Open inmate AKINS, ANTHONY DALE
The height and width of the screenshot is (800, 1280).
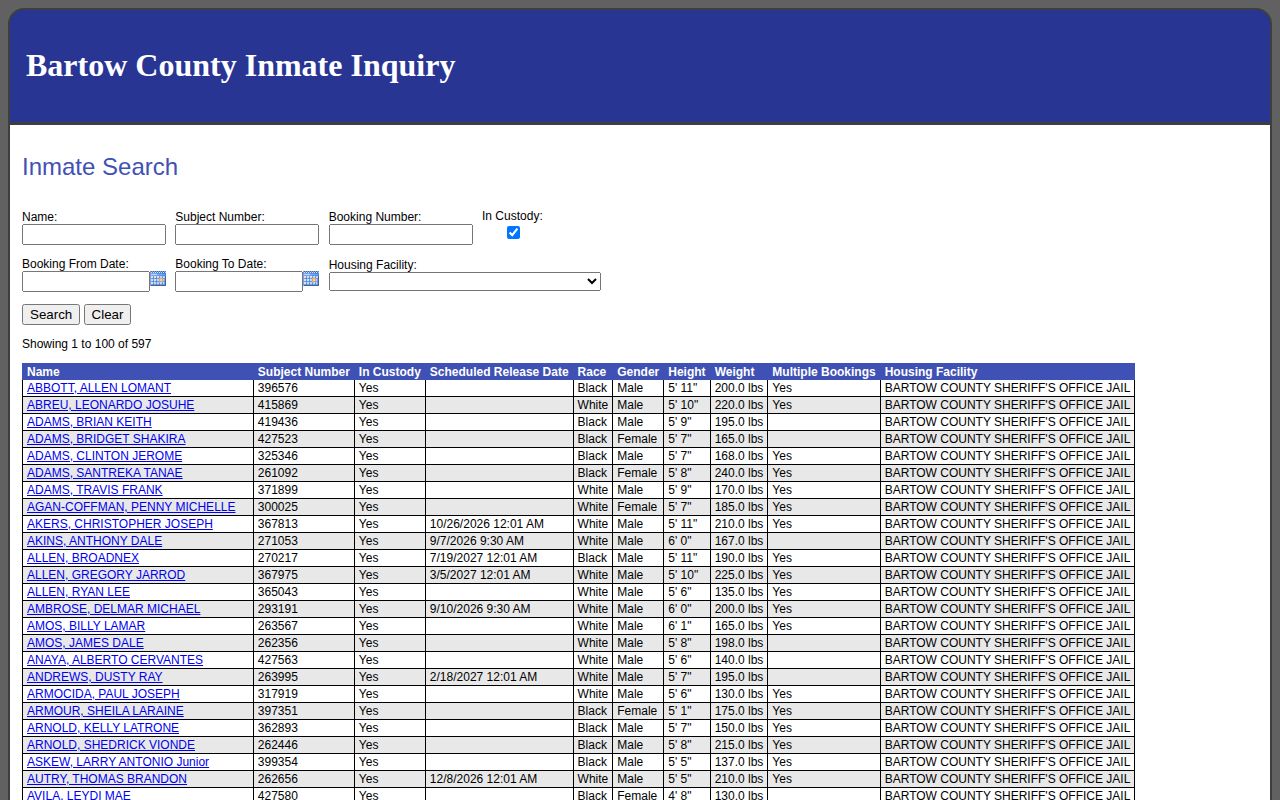click(94, 541)
